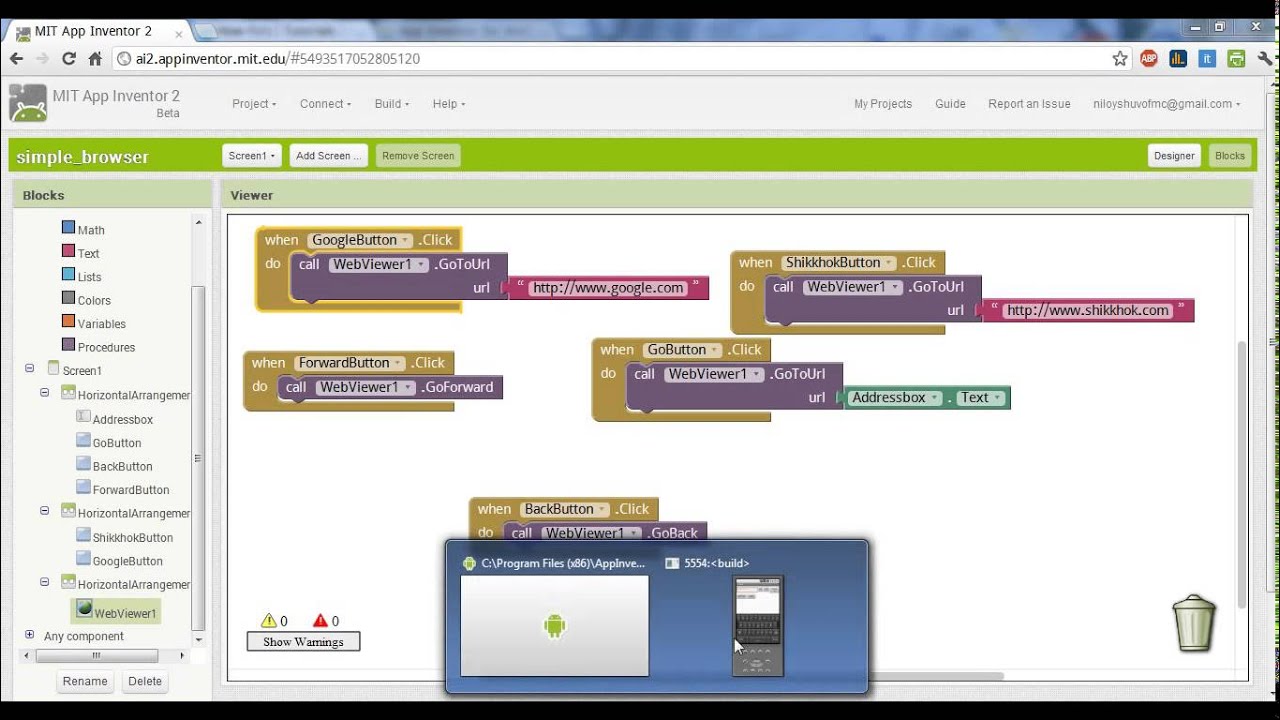Screen dimensions: 1280x720
Task: Click Add Screen button
Action: pos(329,156)
